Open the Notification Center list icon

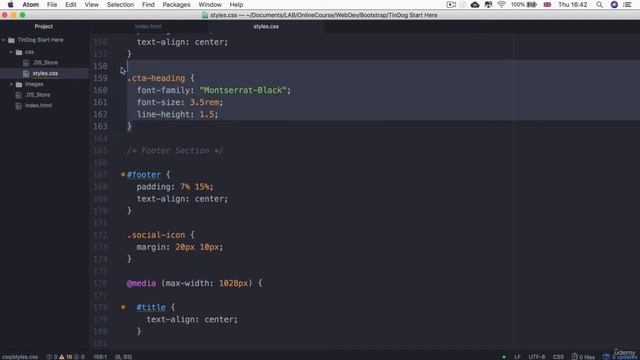coord(627,4)
